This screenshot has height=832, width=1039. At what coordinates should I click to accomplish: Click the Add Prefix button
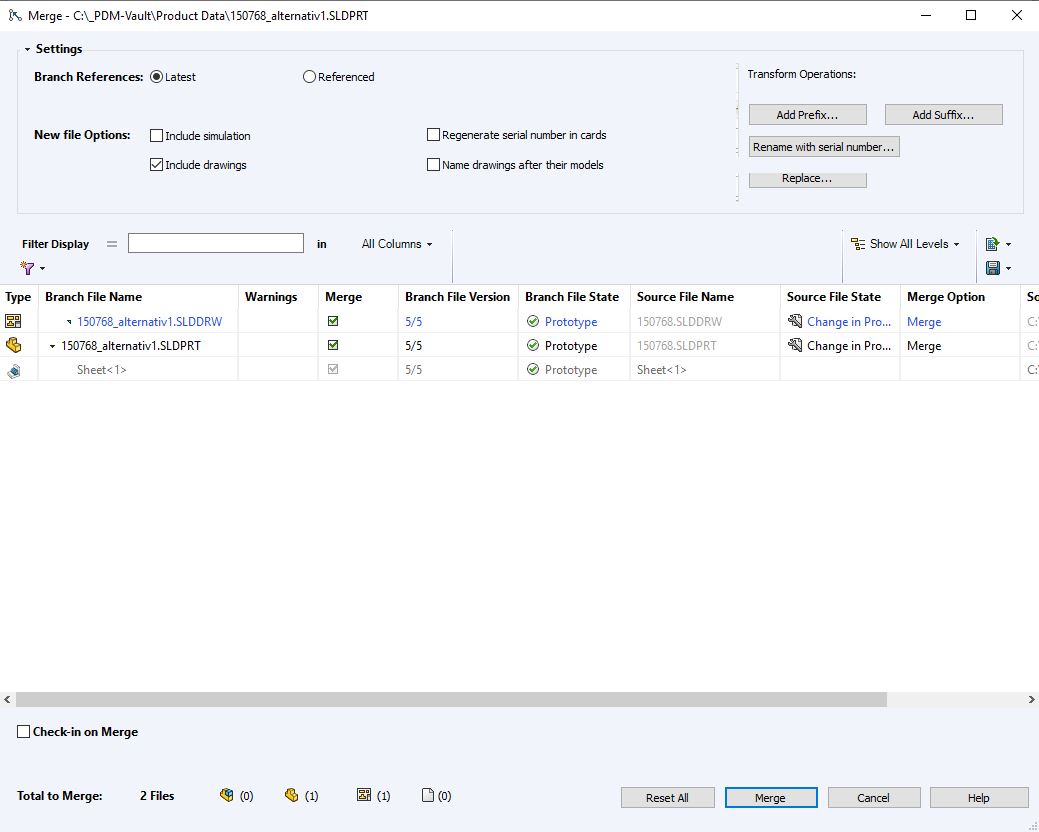coord(807,115)
